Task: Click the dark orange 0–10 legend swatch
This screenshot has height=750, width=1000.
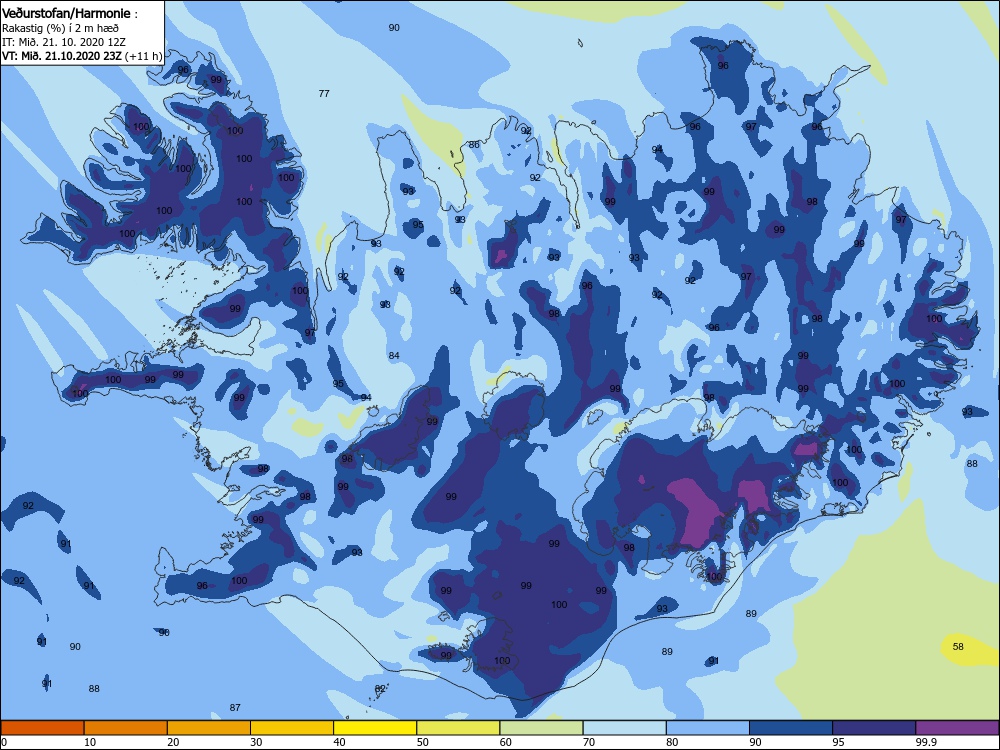Action: pos(42,728)
